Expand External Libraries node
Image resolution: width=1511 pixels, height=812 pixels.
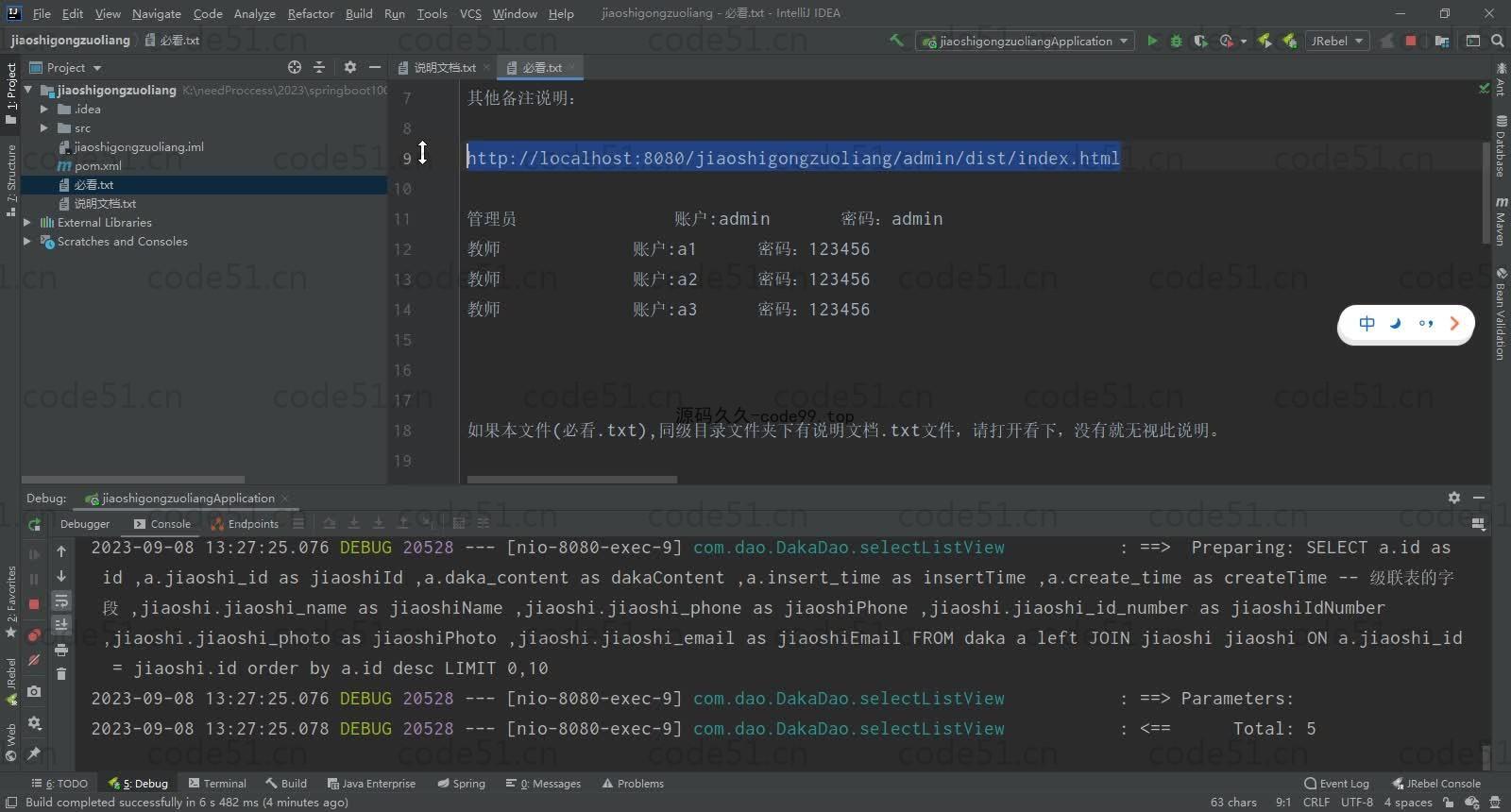27,222
